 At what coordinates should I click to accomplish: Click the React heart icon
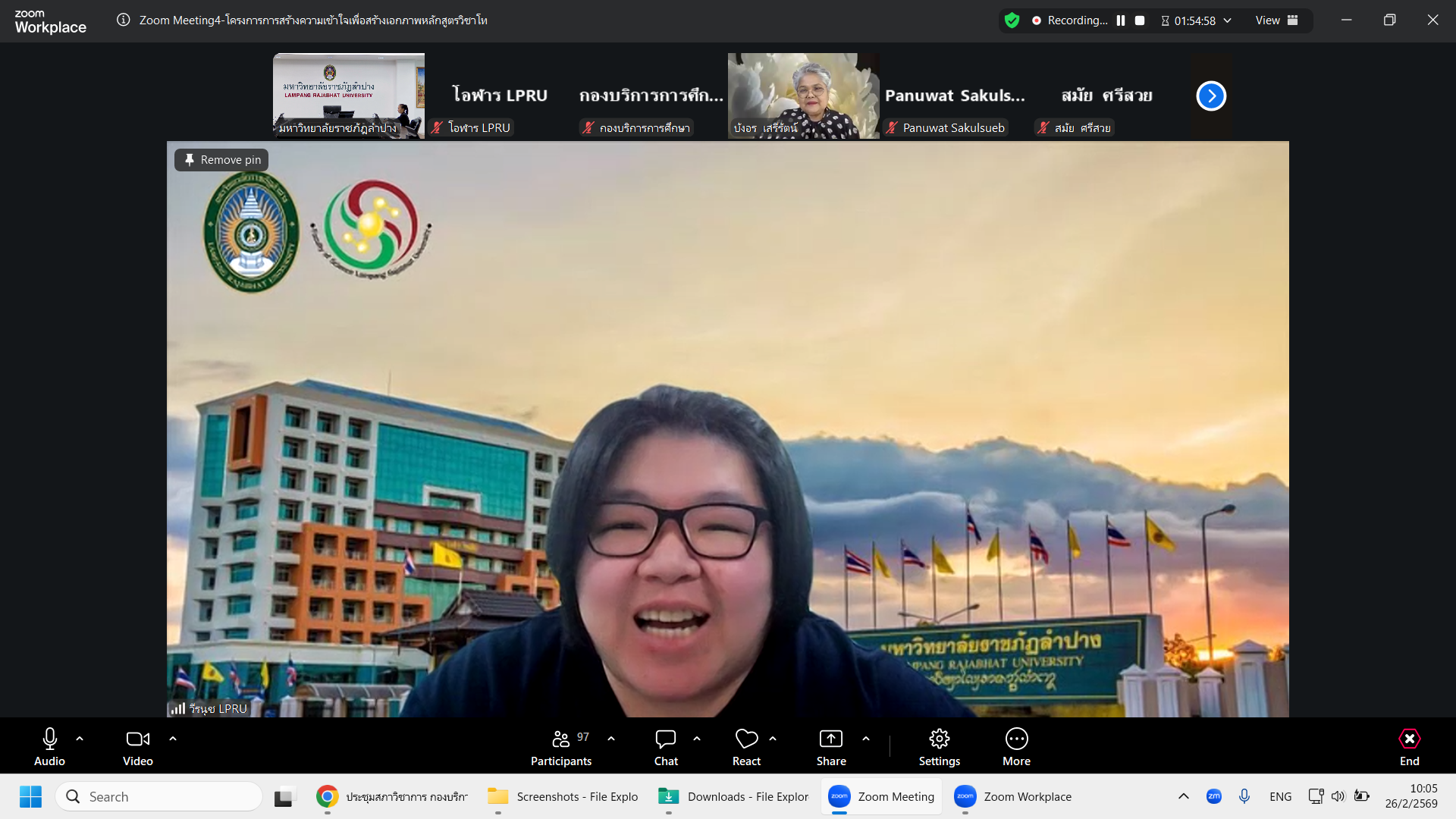point(746,739)
